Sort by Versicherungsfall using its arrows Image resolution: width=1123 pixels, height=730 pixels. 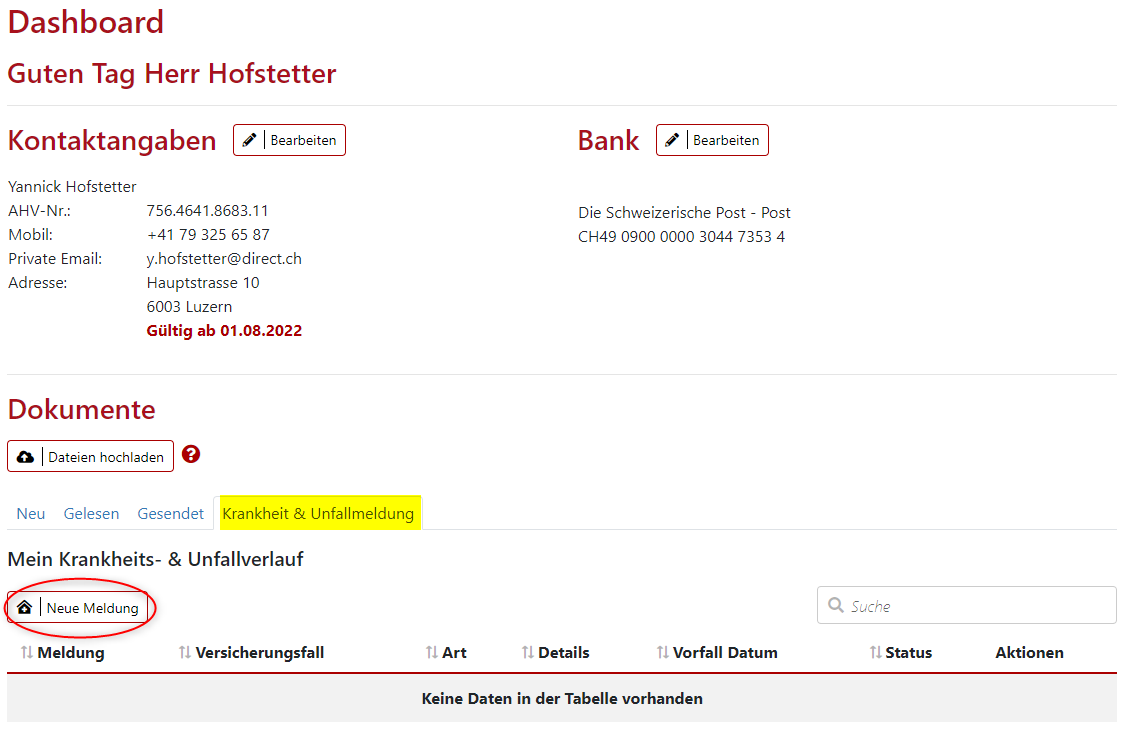tap(185, 653)
